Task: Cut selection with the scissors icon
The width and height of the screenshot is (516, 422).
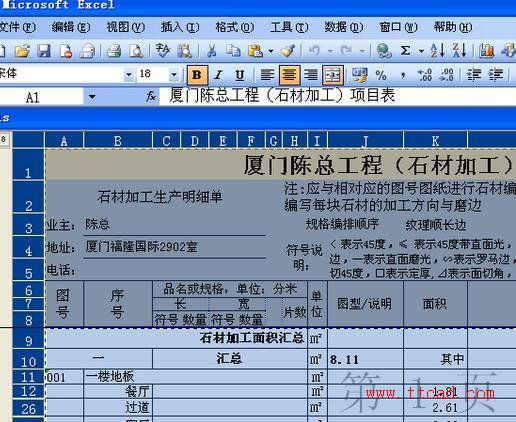Action: point(211,51)
